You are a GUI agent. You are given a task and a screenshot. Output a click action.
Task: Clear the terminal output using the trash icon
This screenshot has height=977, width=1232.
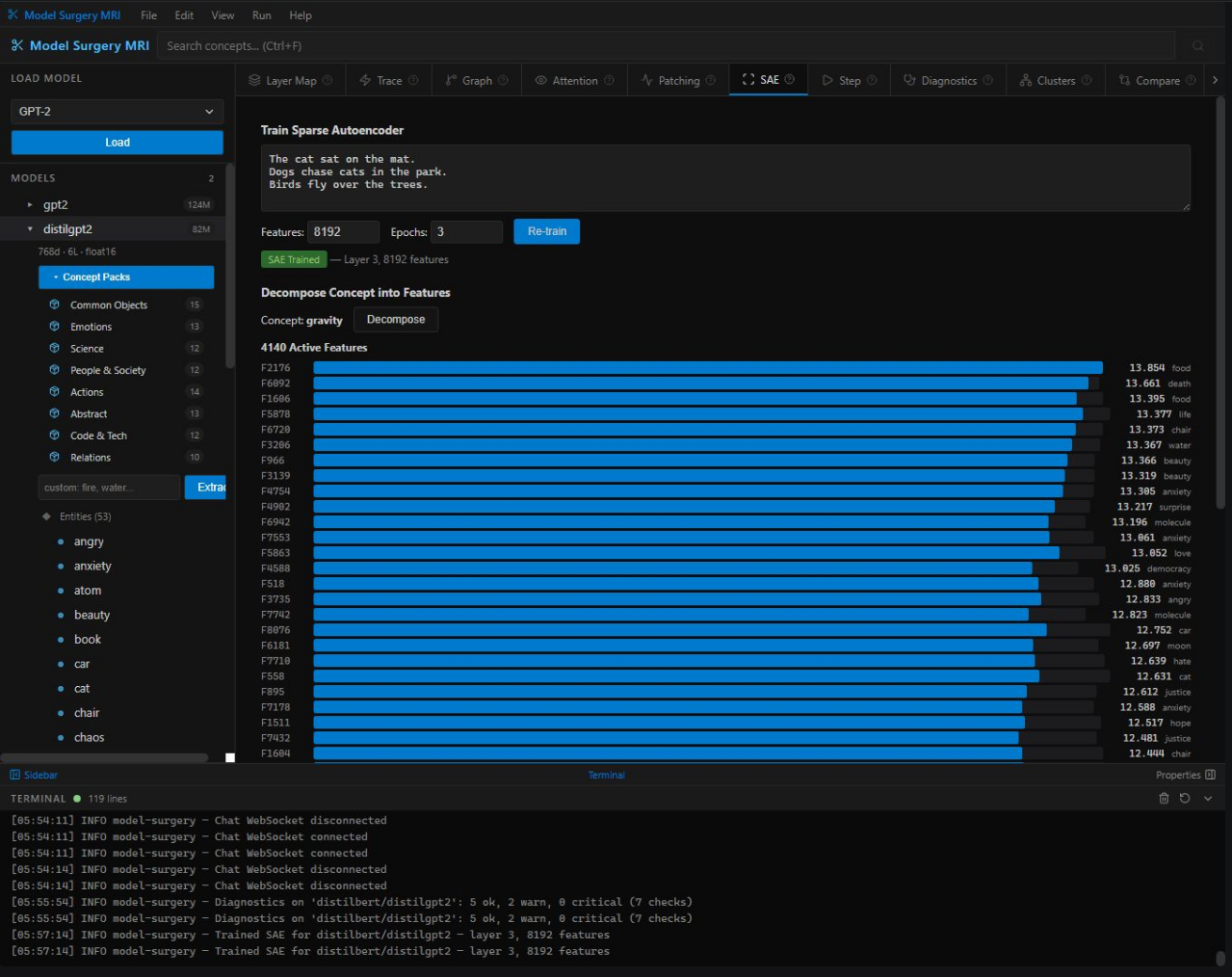[1163, 798]
